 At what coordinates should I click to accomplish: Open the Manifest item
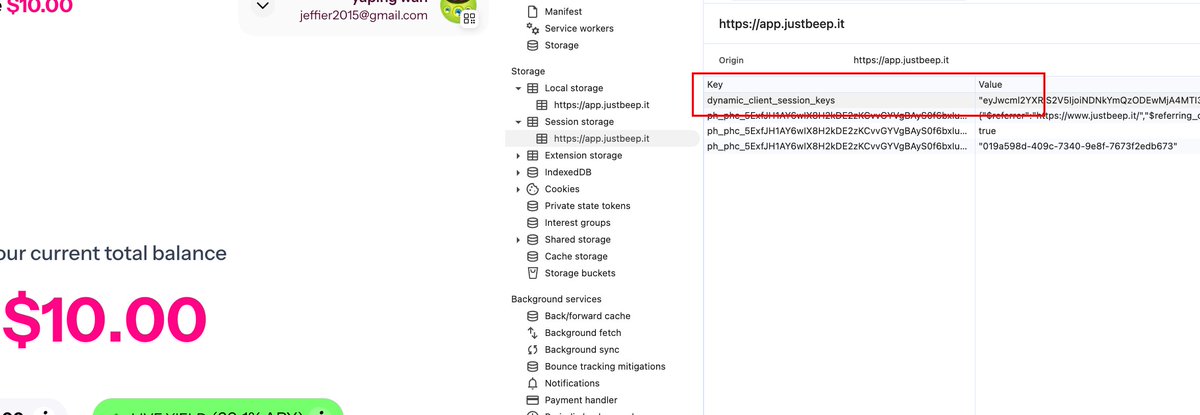click(562, 12)
